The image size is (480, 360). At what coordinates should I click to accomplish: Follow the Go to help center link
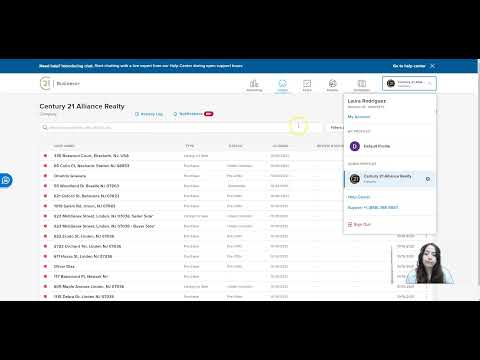409,66
